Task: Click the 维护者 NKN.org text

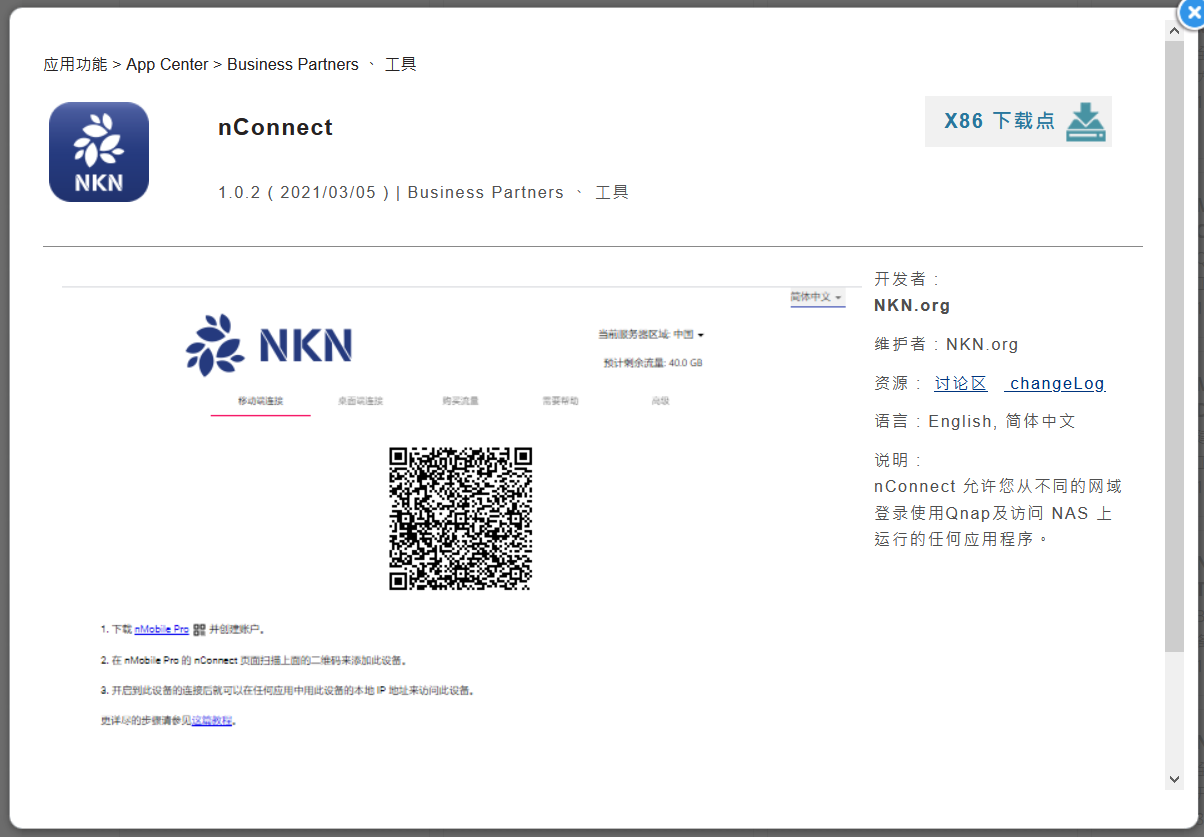Action: (x=946, y=345)
